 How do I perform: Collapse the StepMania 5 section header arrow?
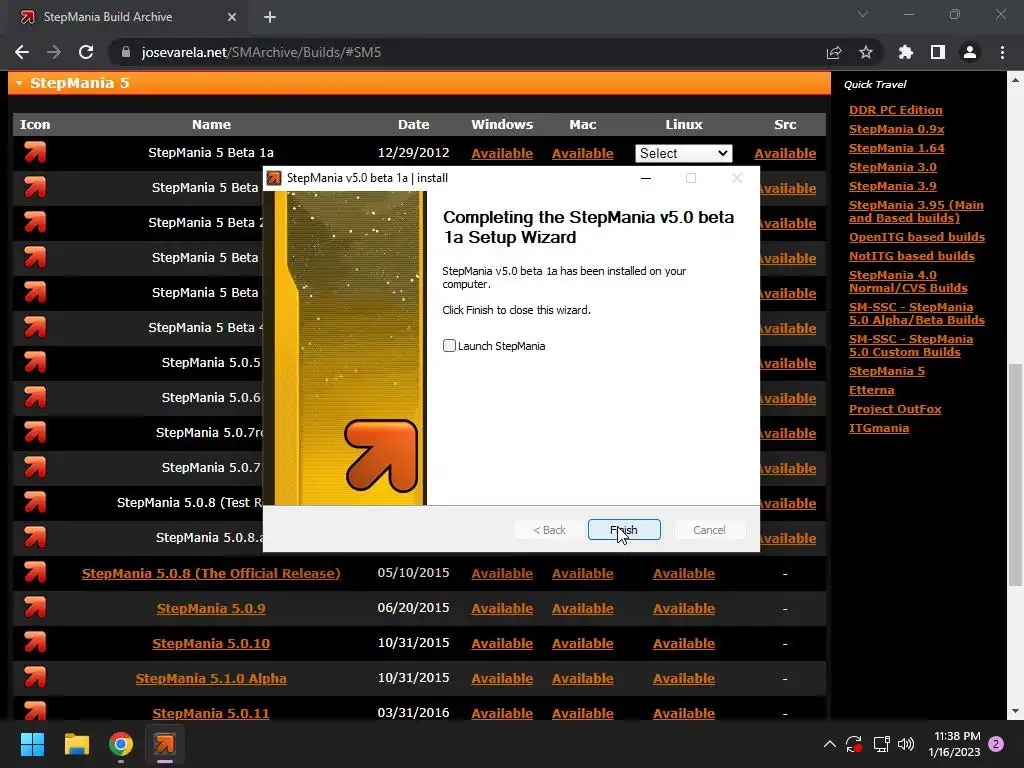tap(19, 84)
